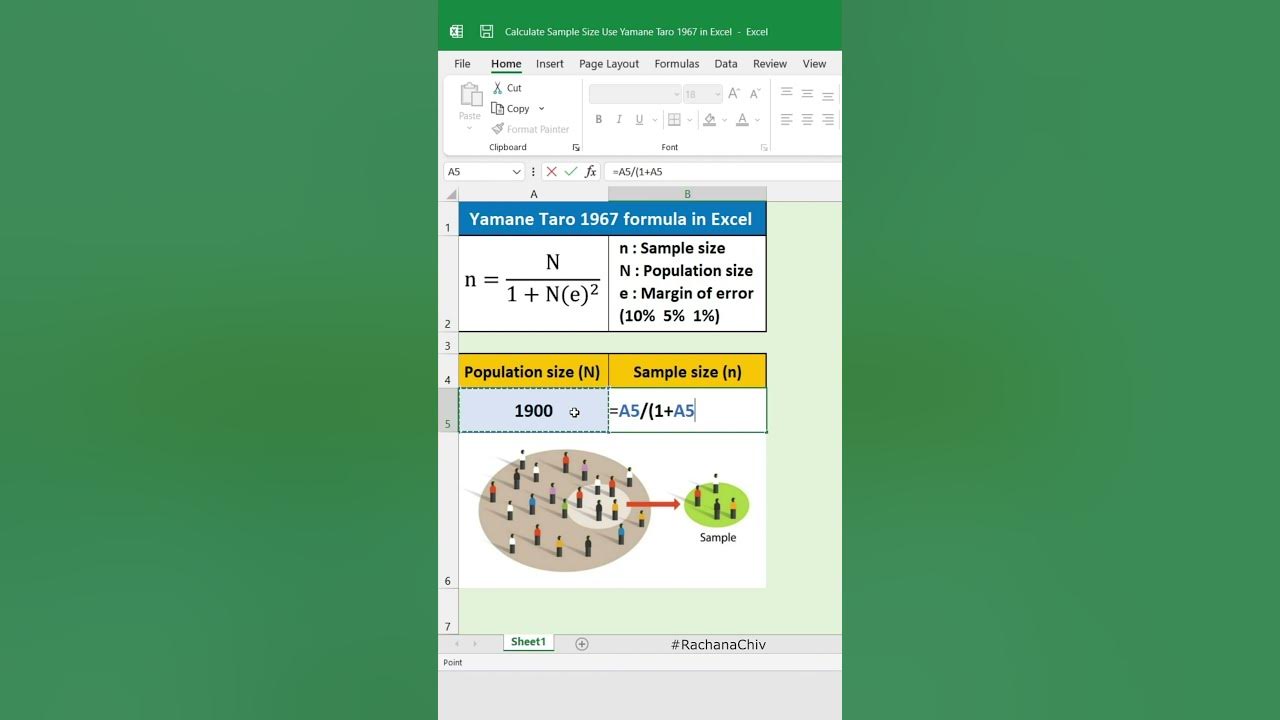Screen dimensions: 1280x720
Task: Cut the selection with the scissors icon
Action: [497, 88]
